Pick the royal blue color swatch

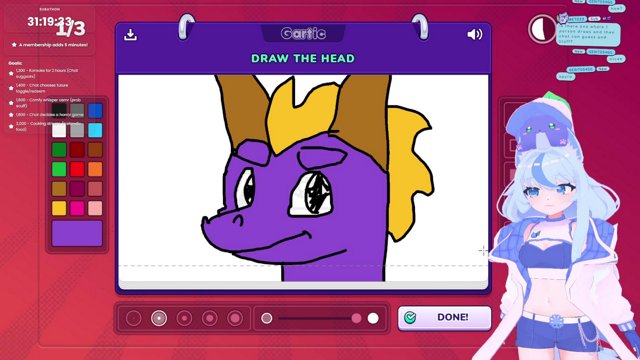(x=95, y=111)
